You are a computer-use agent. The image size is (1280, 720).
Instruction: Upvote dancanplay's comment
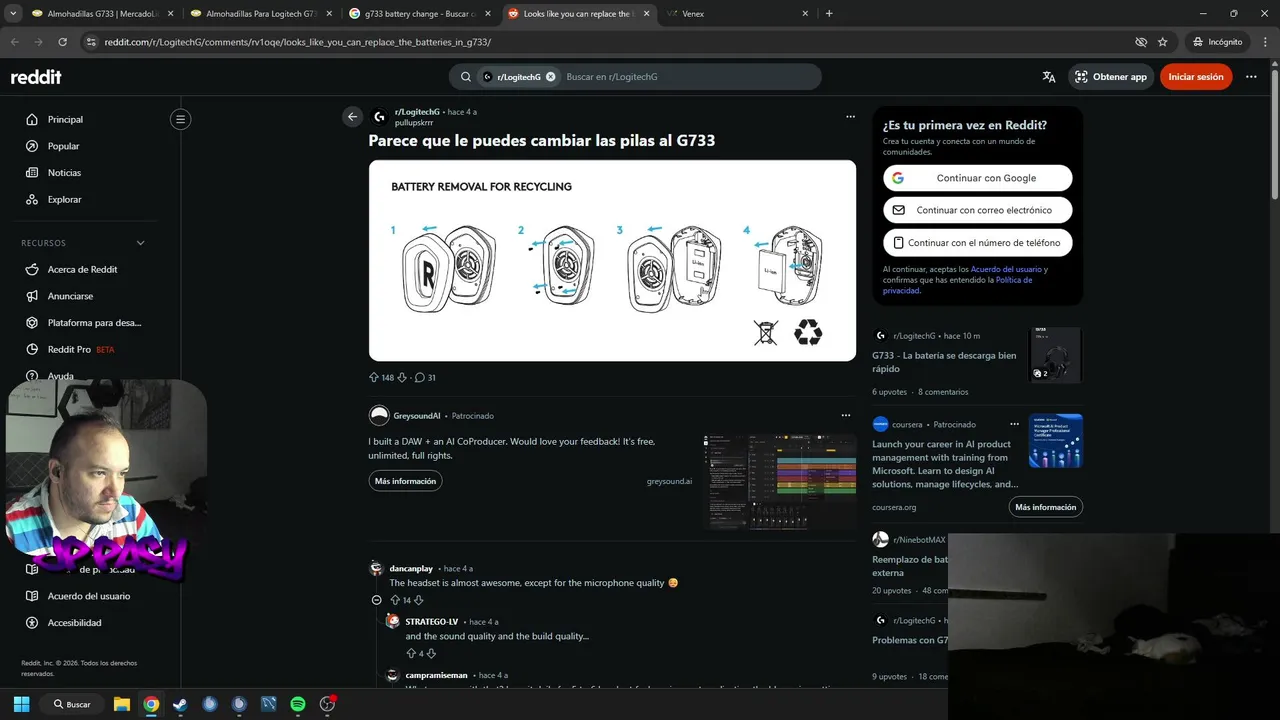pos(395,600)
